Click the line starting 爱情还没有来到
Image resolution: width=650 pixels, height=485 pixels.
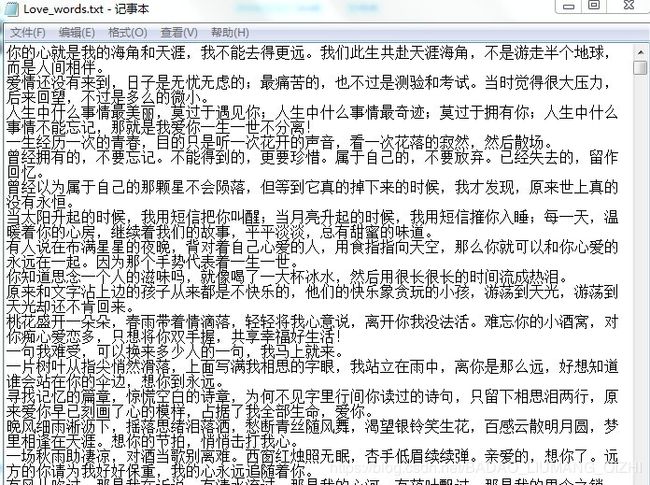point(309,82)
